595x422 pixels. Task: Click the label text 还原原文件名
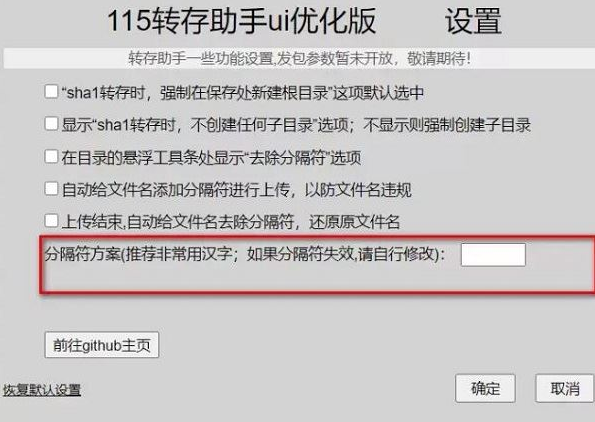coord(354,222)
